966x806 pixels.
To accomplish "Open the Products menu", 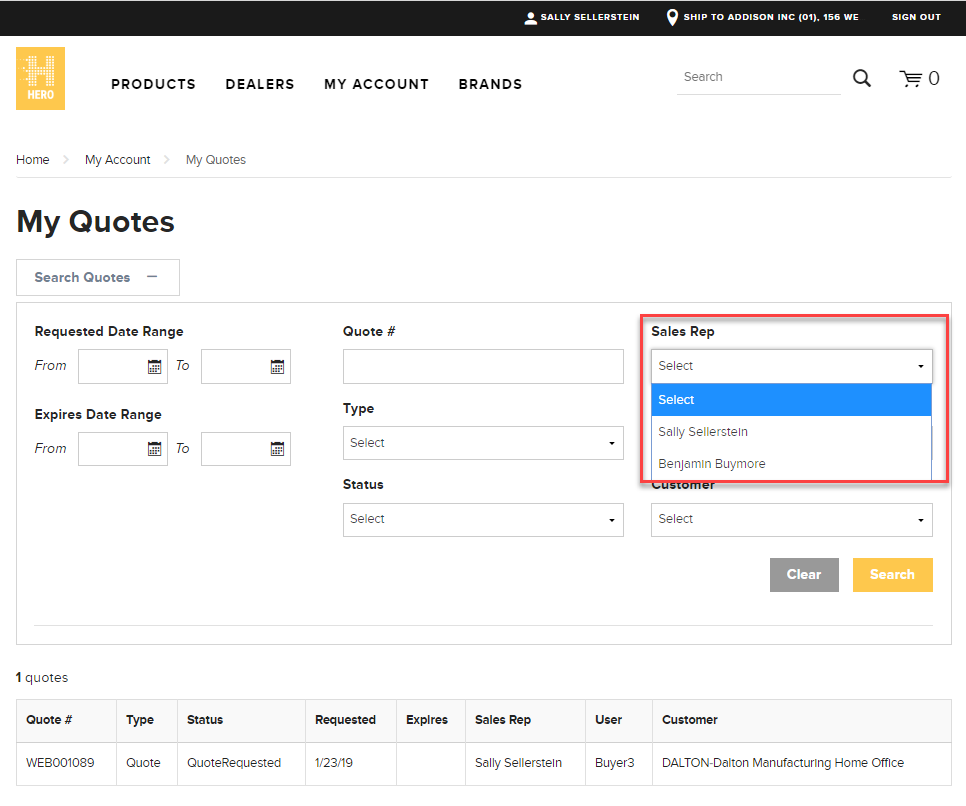I will 153,84.
